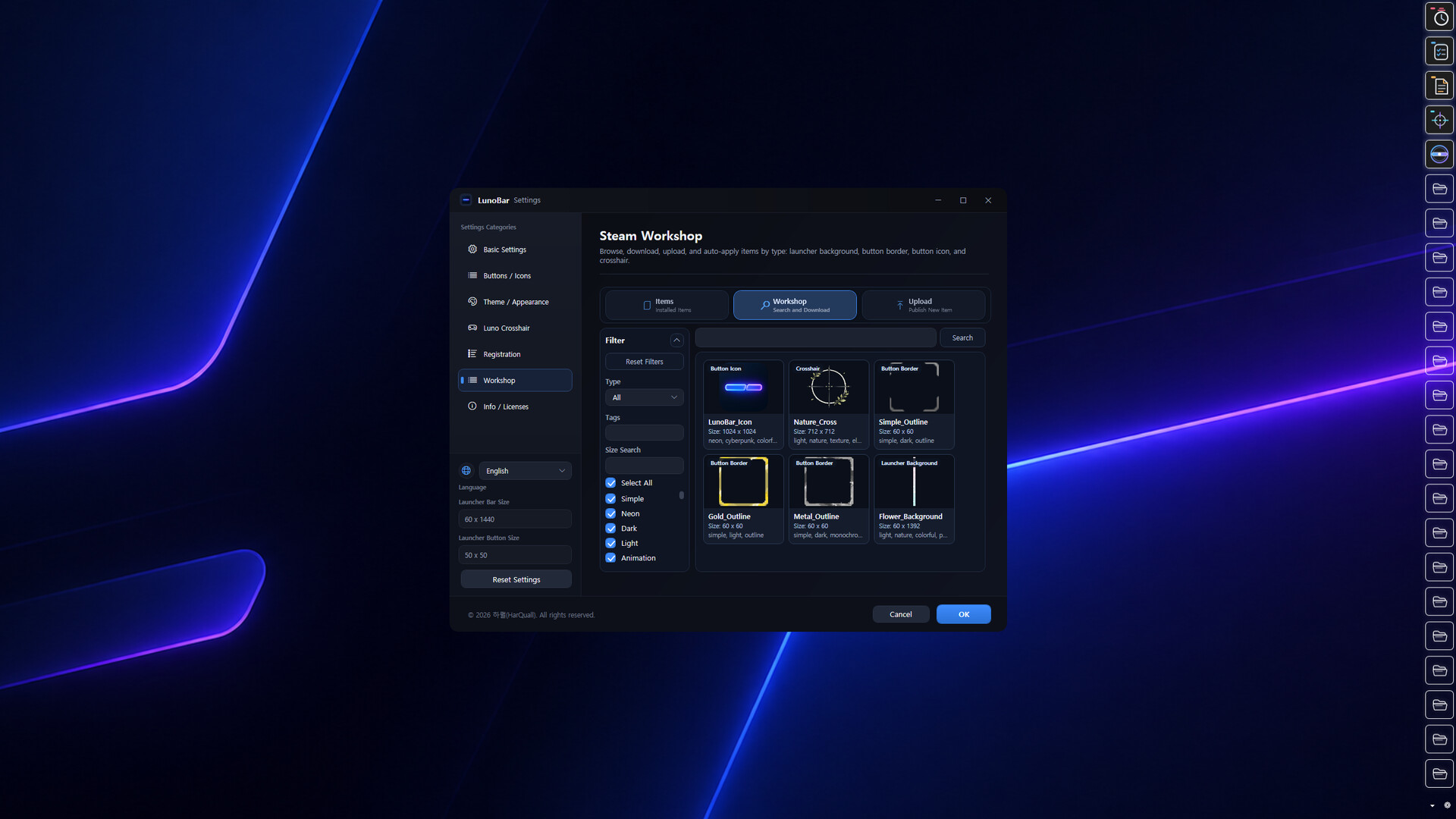Click the Luno Crosshair gamepad icon
Screen dimensions: 1456x819
472,328
